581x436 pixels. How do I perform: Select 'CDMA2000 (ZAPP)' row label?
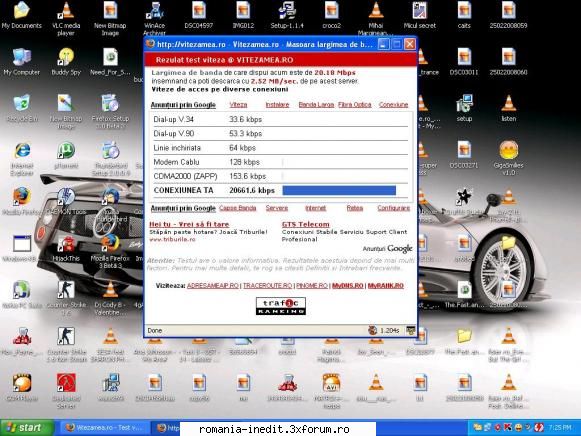pyautogui.click(x=185, y=176)
